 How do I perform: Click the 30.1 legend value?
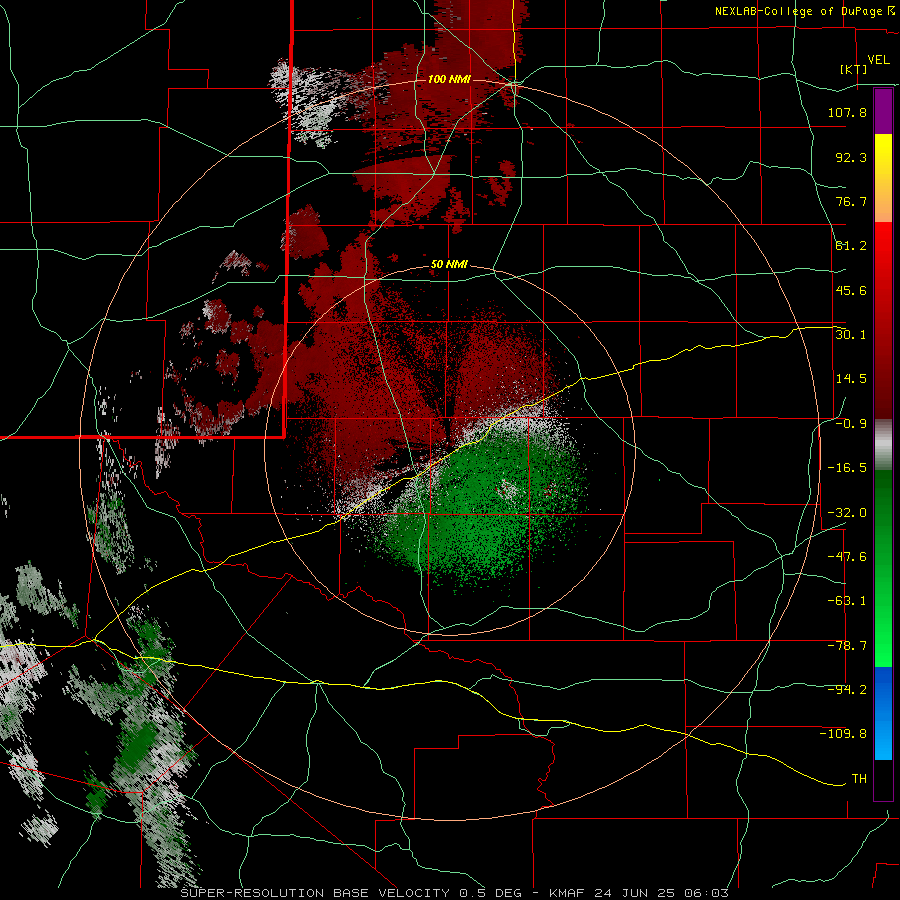click(x=851, y=335)
